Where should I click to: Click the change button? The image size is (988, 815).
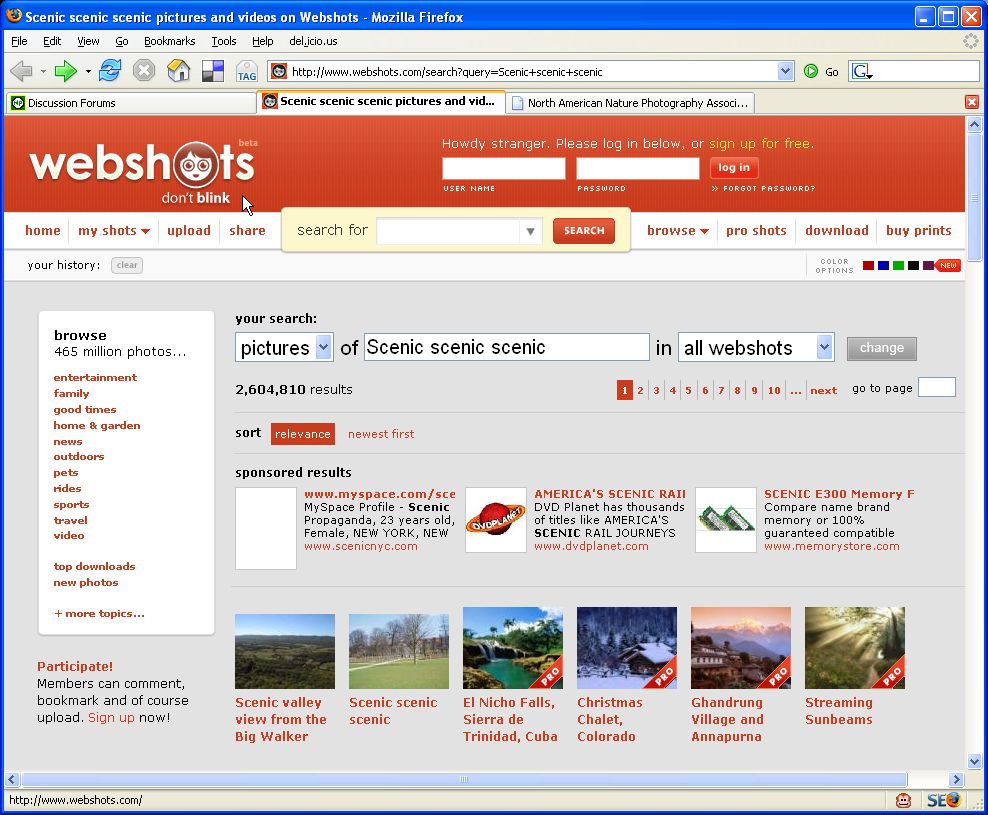coord(882,348)
